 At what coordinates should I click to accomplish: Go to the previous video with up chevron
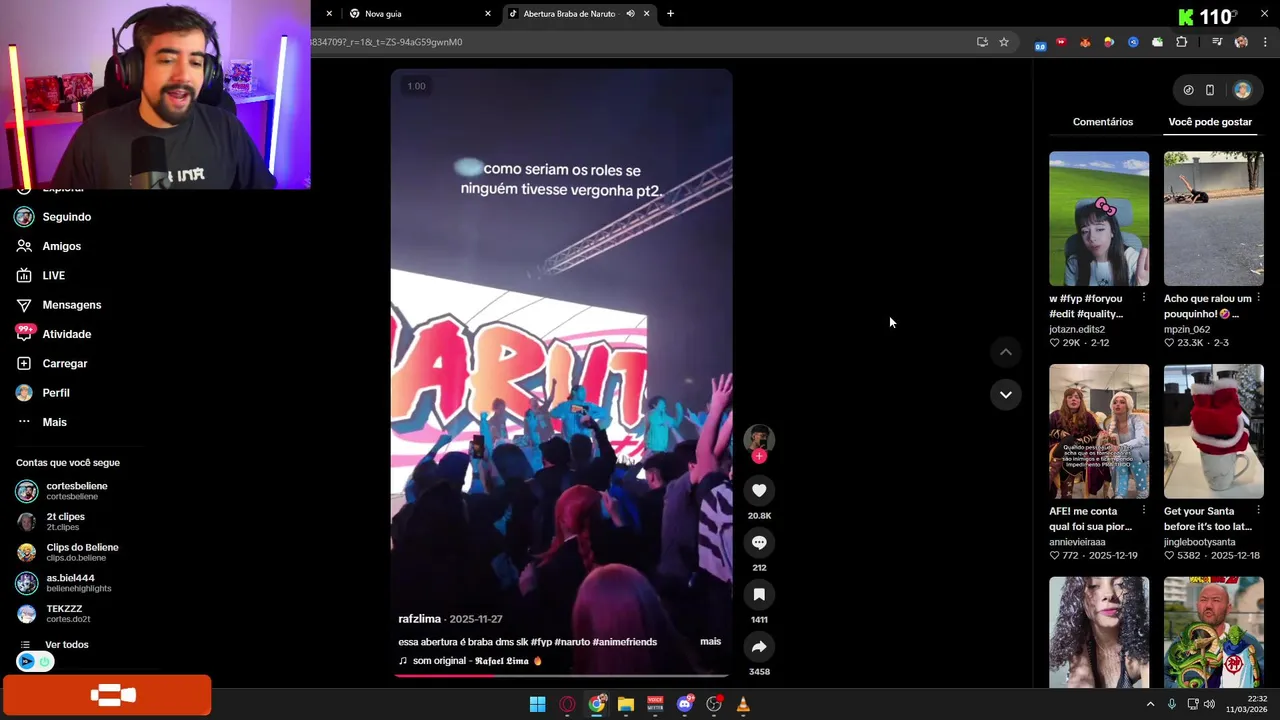pos(1006,352)
